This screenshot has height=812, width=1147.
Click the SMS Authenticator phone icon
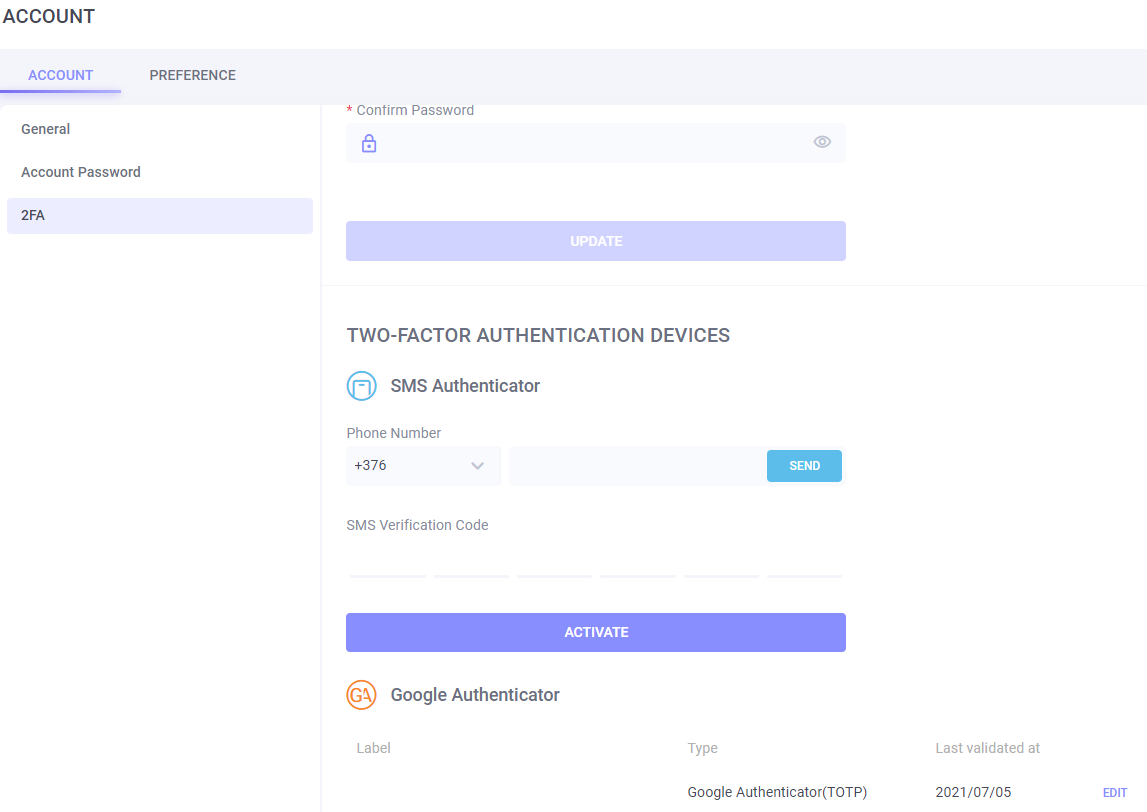[x=361, y=386]
